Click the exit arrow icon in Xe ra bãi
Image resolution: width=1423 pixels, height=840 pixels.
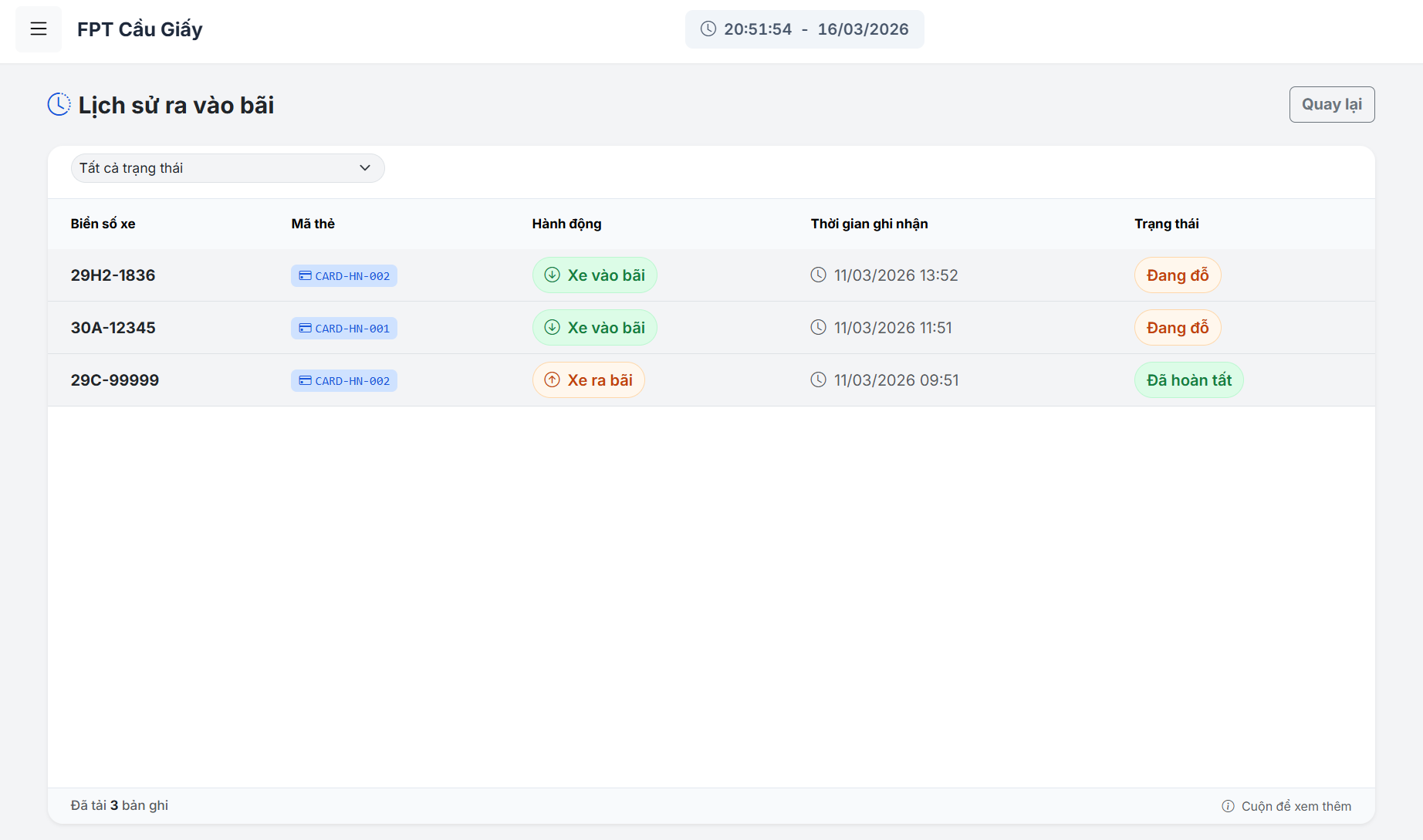pyautogui.click(x=552, y=380)
